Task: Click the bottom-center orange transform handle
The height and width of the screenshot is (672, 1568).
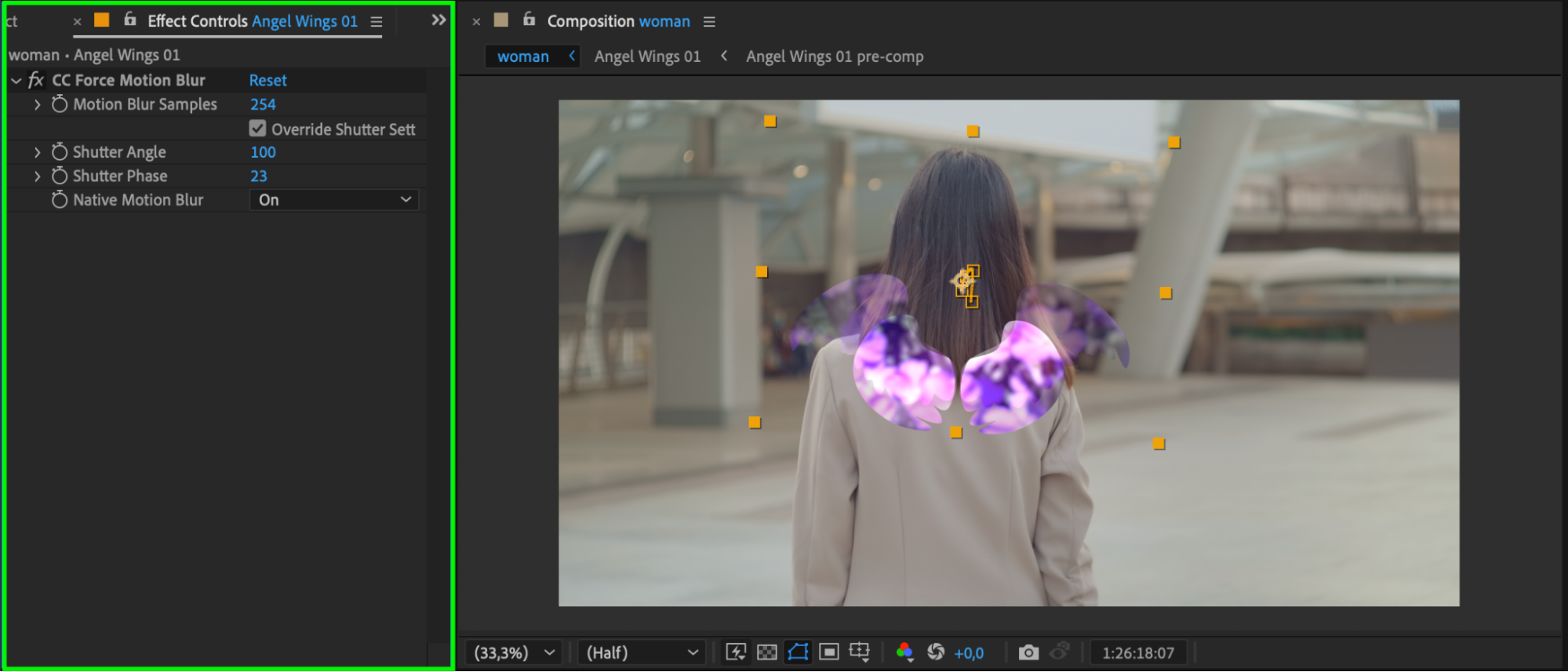Action: [956, 432]
